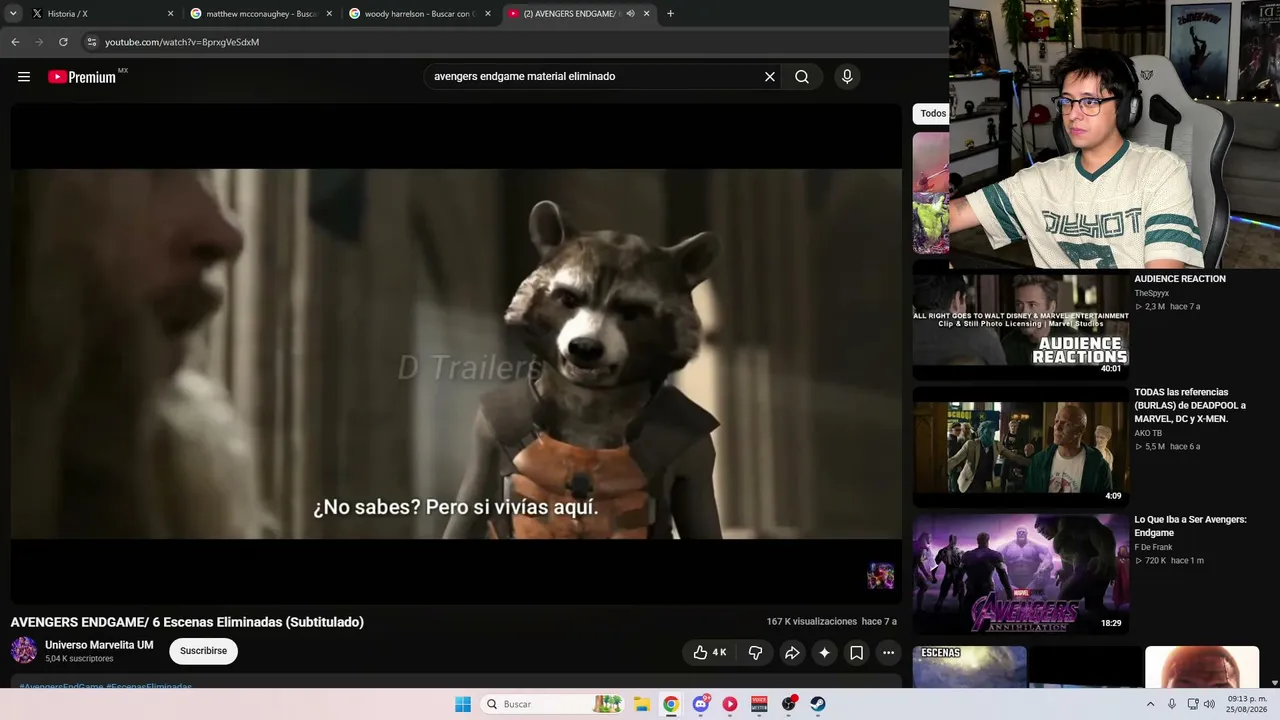Like the video with 4 K likes
The image size is (1280, 720).
(710, 653)
